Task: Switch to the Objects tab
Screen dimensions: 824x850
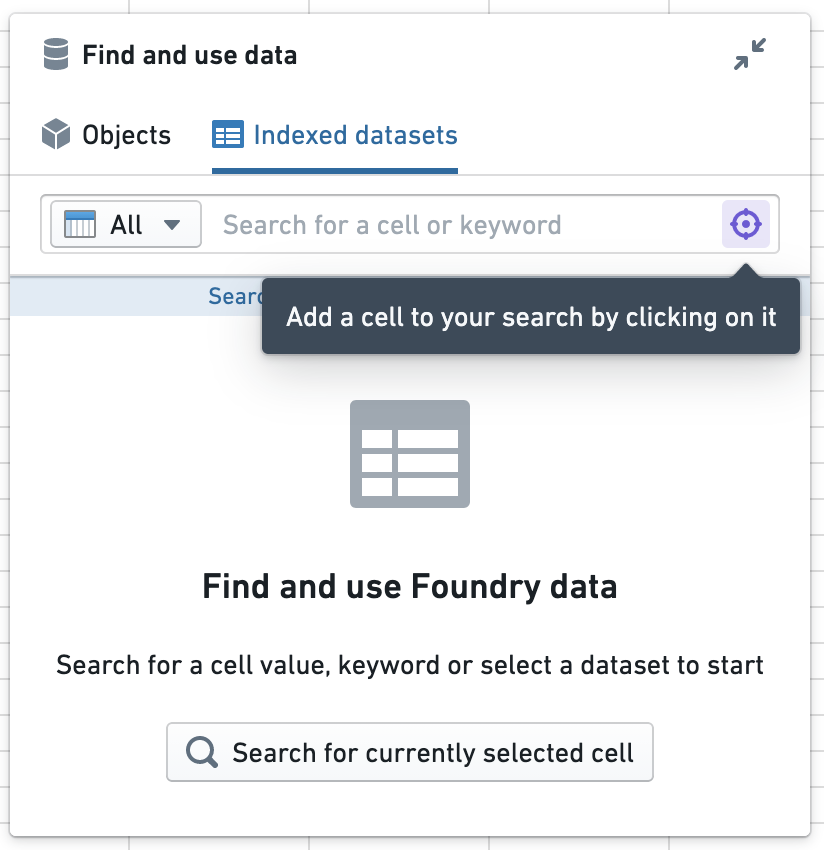Action: (x=106, y=134)
